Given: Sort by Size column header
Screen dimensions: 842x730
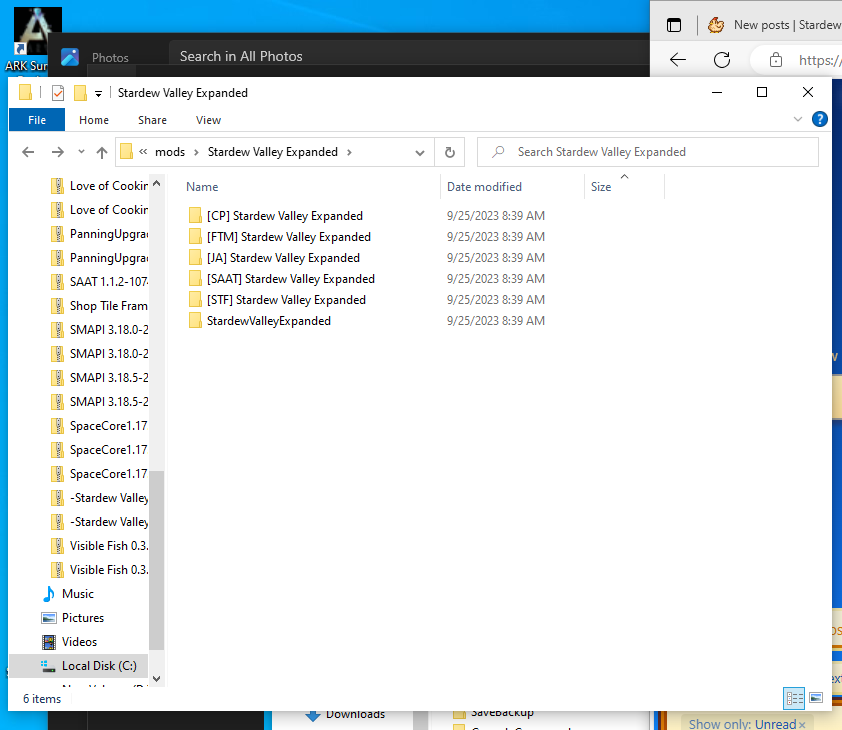Looking at the screenshot, I should click(601, 187).
